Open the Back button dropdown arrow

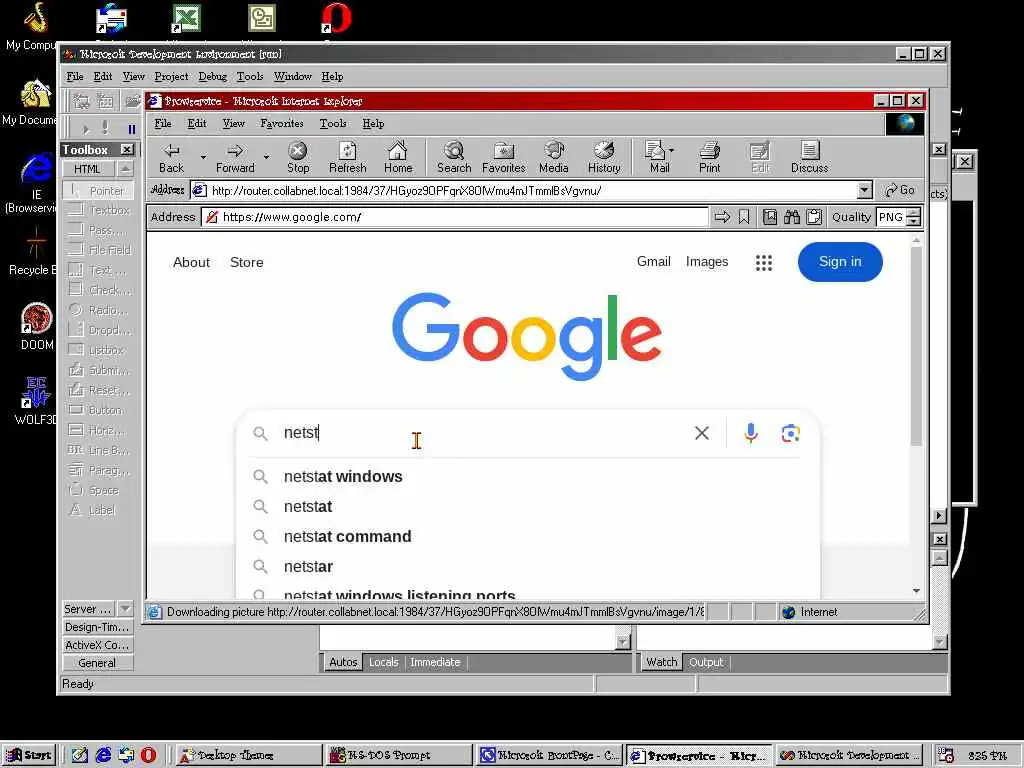203,157
